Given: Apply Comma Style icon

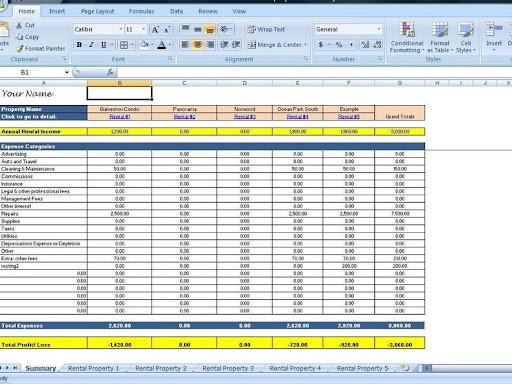Looking at the screenshot, I should (351, 45).
